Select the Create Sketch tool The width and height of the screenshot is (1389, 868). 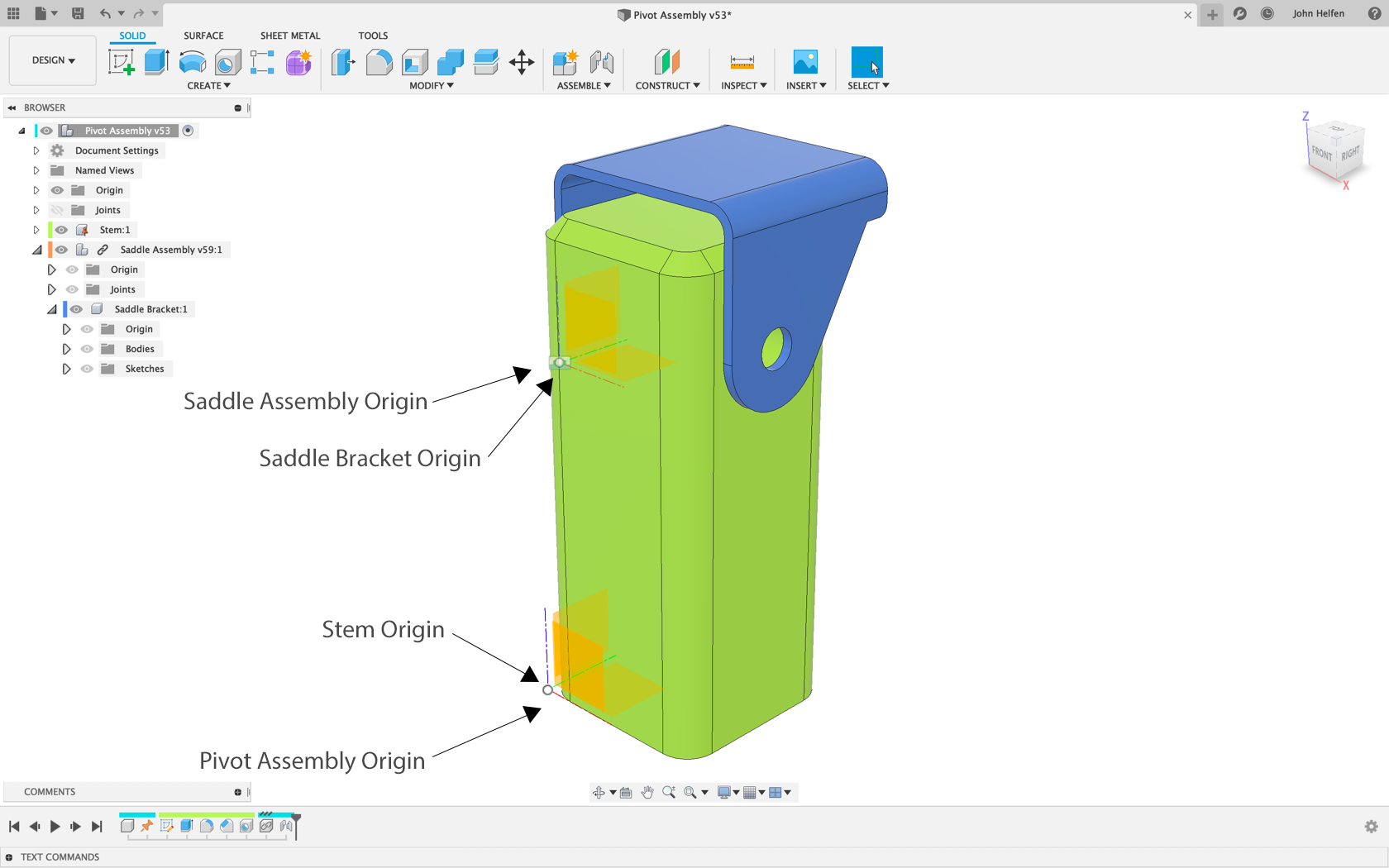click(122, 62)
